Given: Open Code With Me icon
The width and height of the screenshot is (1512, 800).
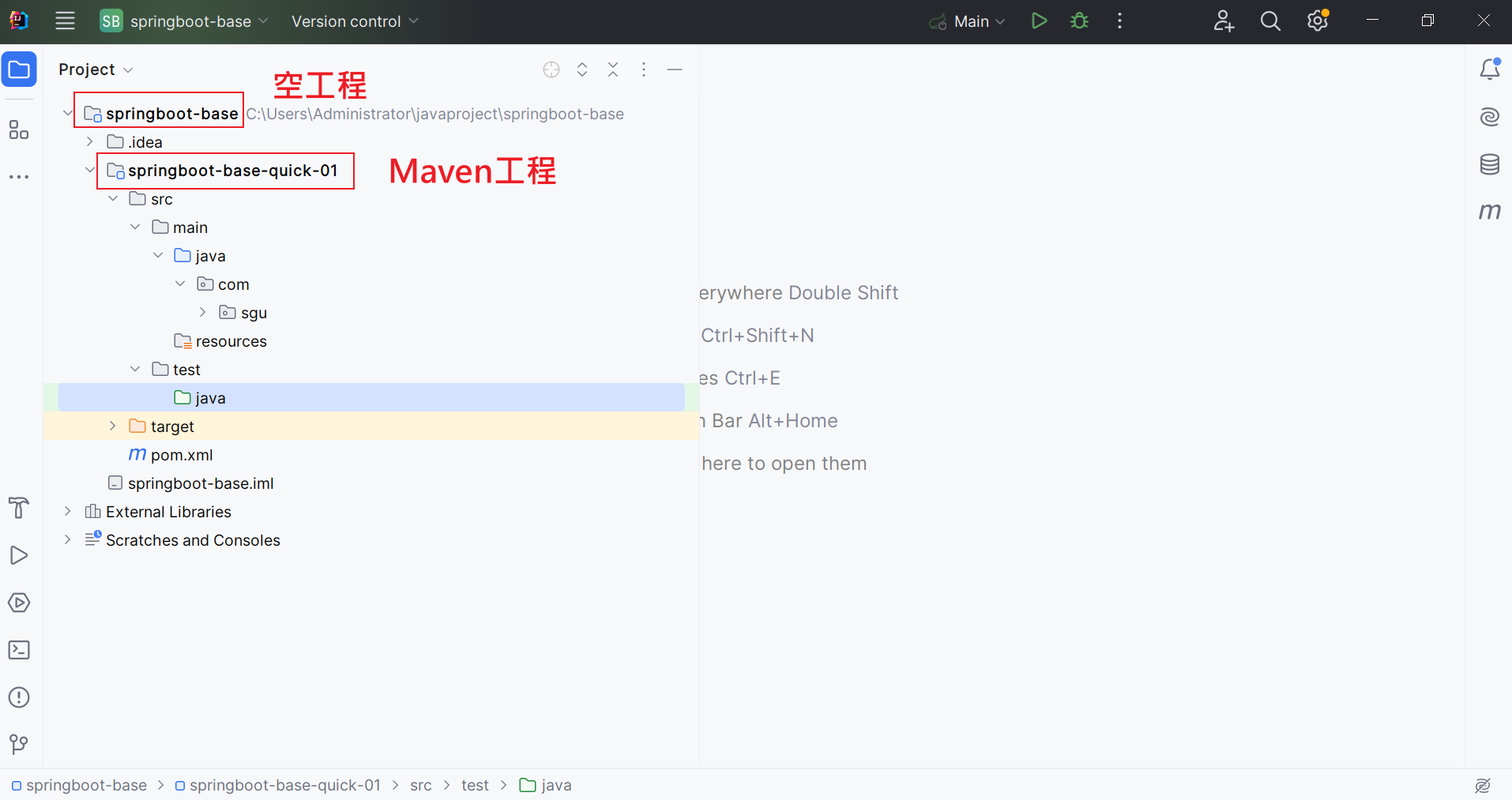Looking at the screenshot, I should tap(1224, 21).
